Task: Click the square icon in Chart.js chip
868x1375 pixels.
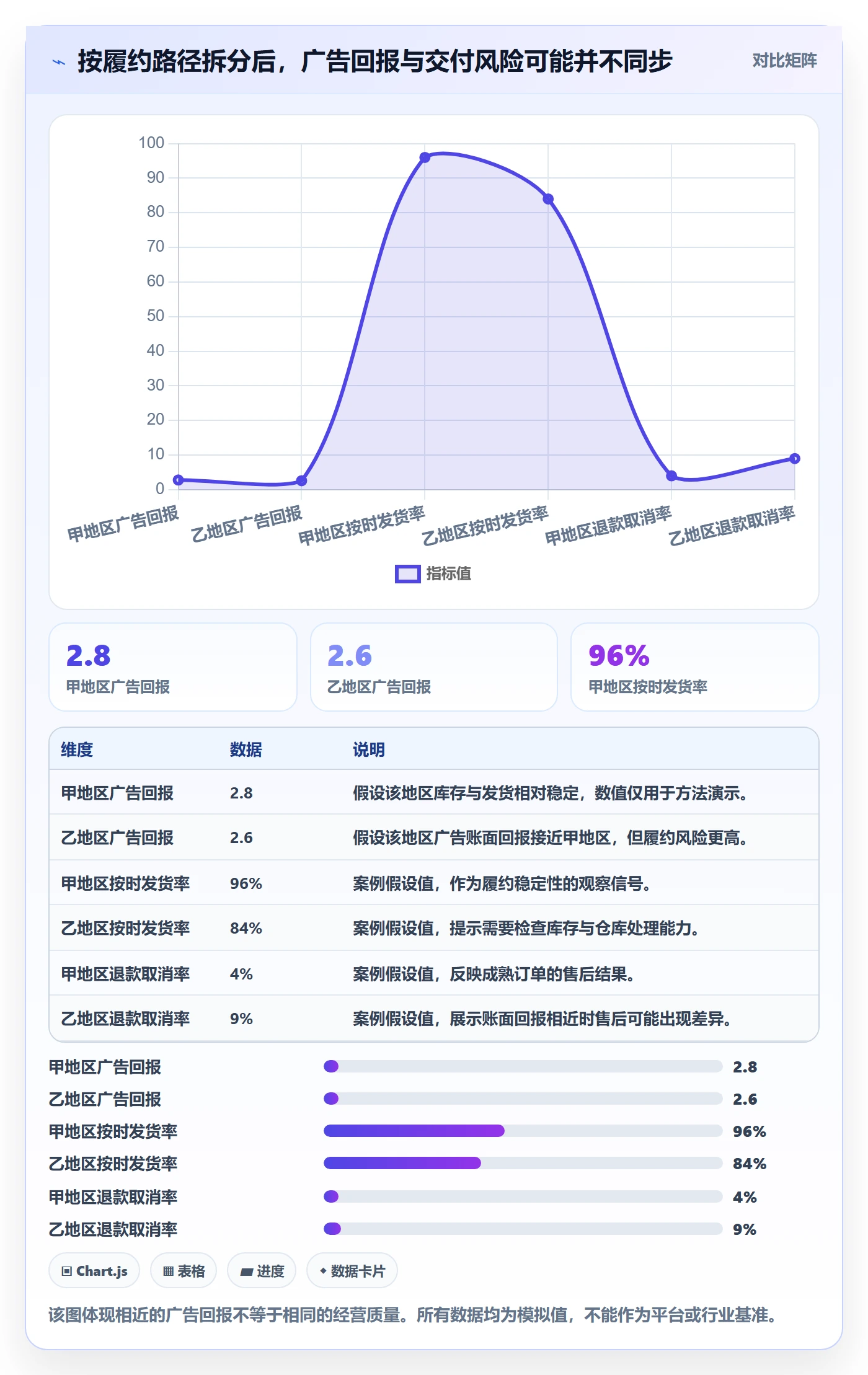Action: (x=67, y=1271)
